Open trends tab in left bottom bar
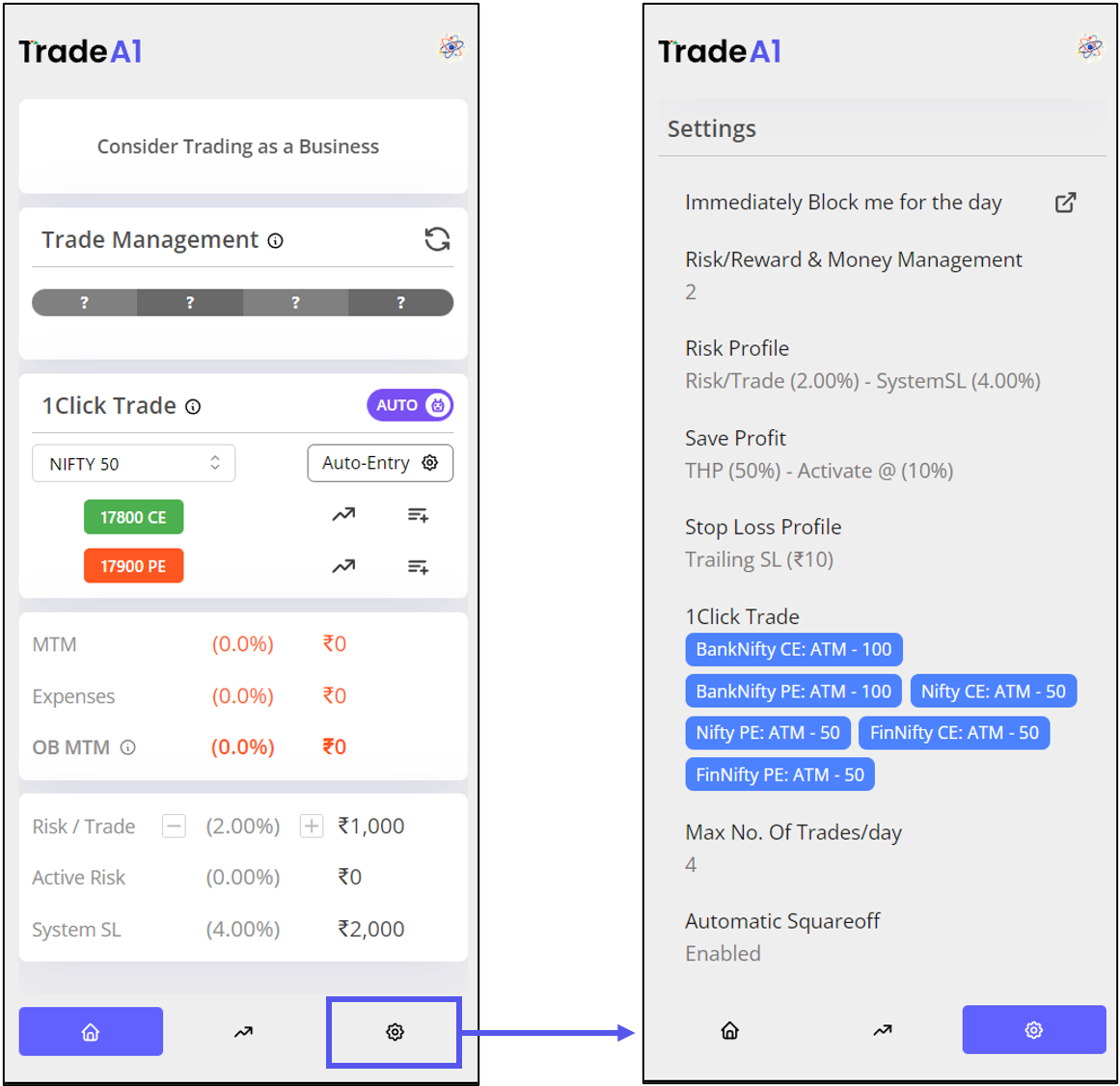 (x=243, y=1032)
